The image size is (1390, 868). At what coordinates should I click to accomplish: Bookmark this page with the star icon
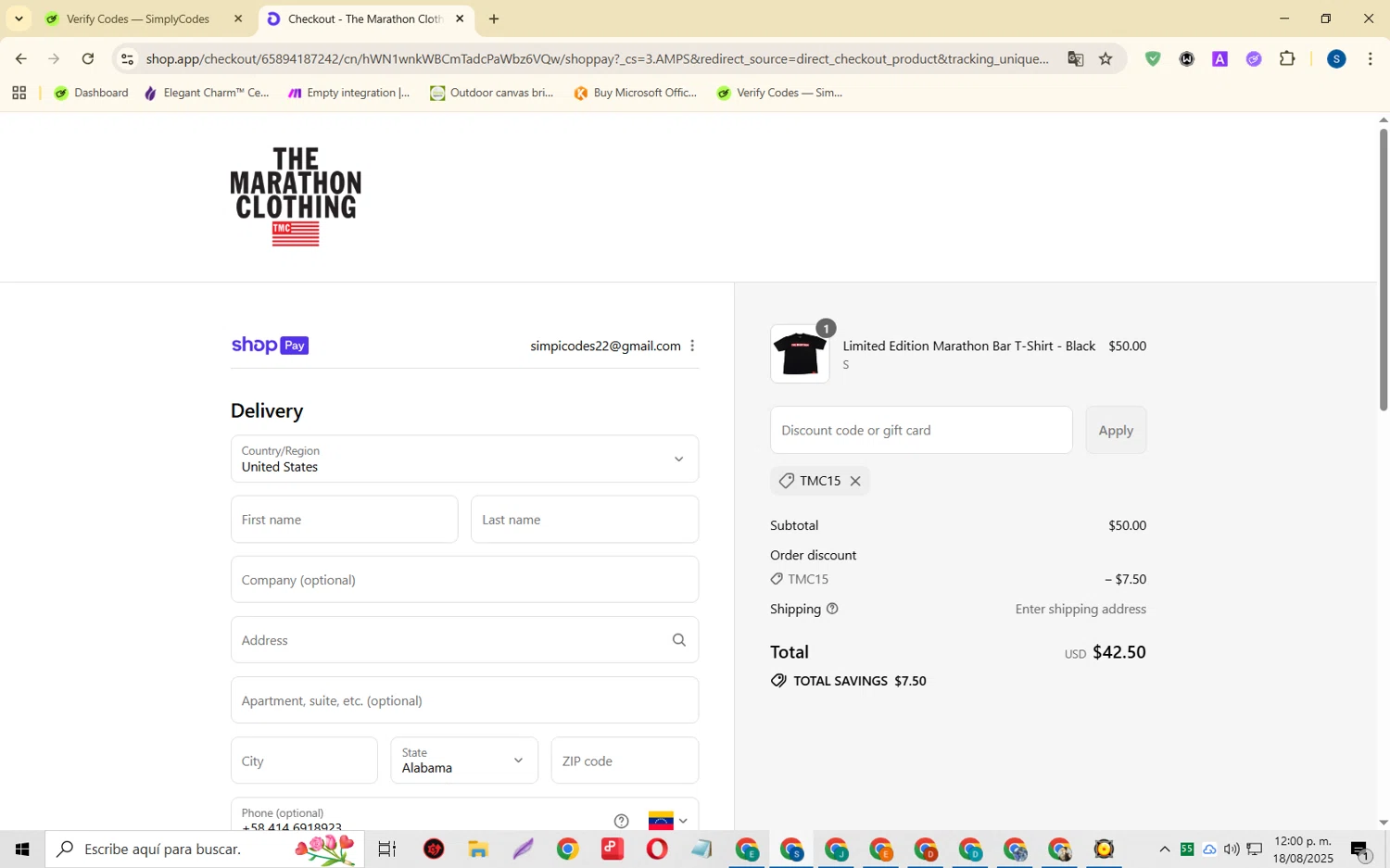(x=1106, y=59)
